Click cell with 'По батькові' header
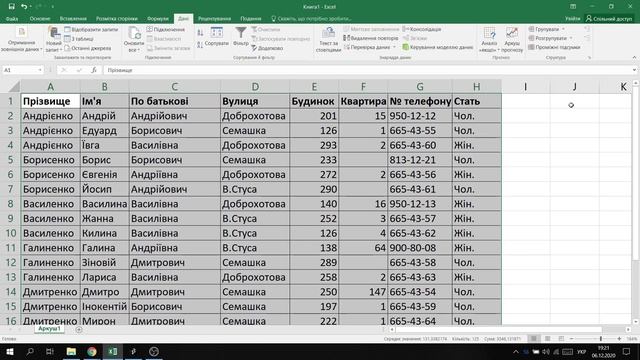The height and width of the screenshot is (360, 640). point(175,101)
